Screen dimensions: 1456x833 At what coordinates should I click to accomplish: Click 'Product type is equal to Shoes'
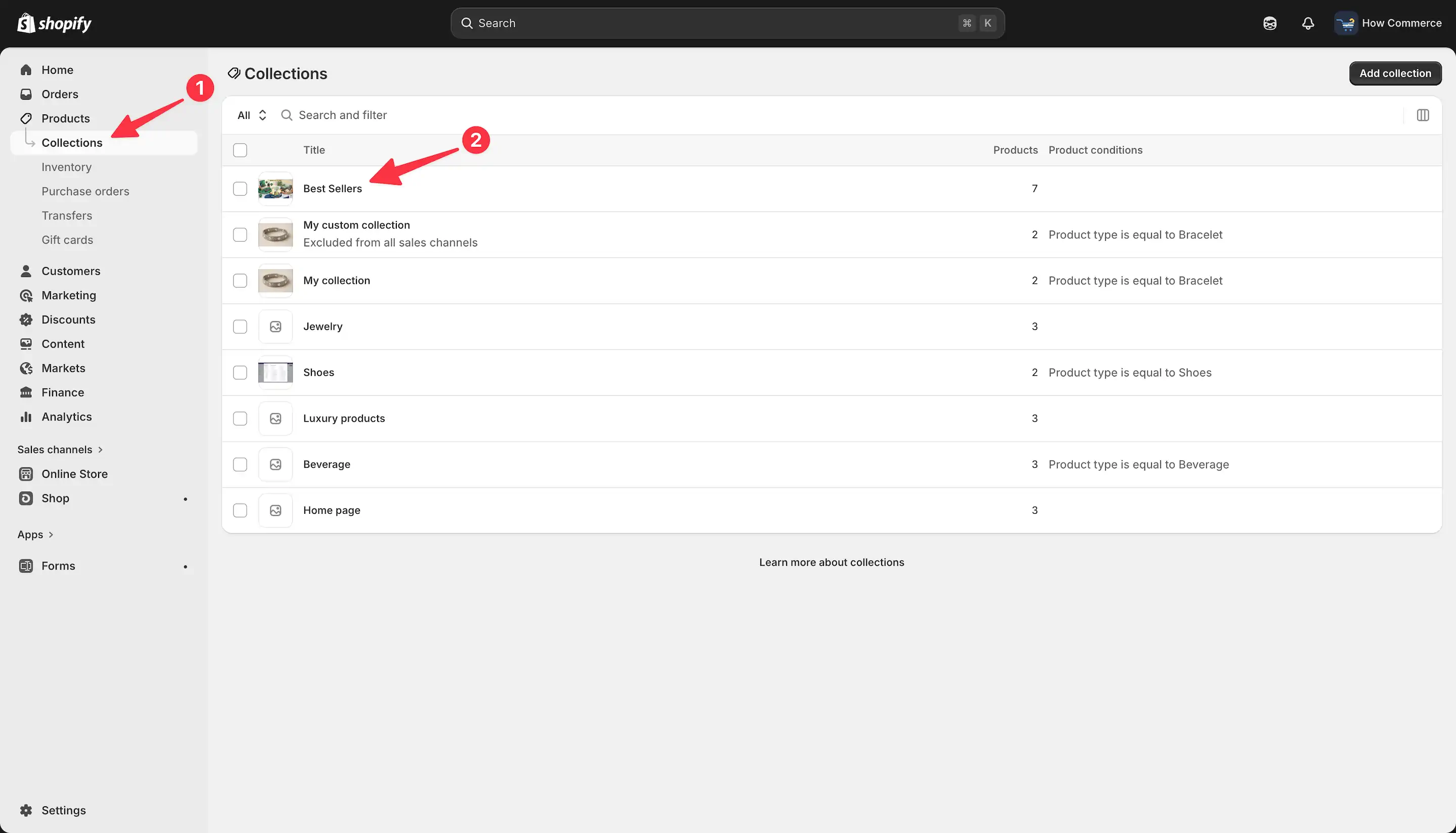pos(1130,372)
